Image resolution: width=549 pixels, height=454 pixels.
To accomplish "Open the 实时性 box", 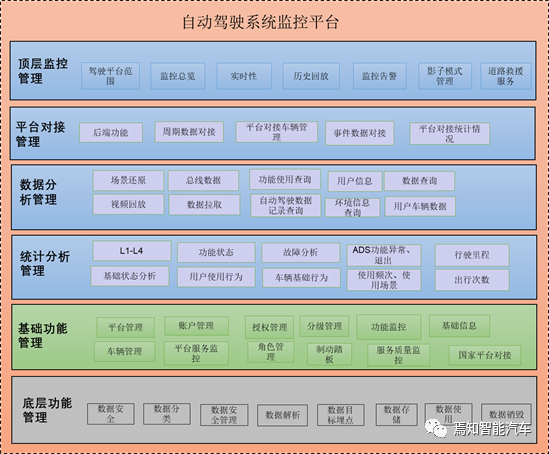I will [x=244, y=76].
